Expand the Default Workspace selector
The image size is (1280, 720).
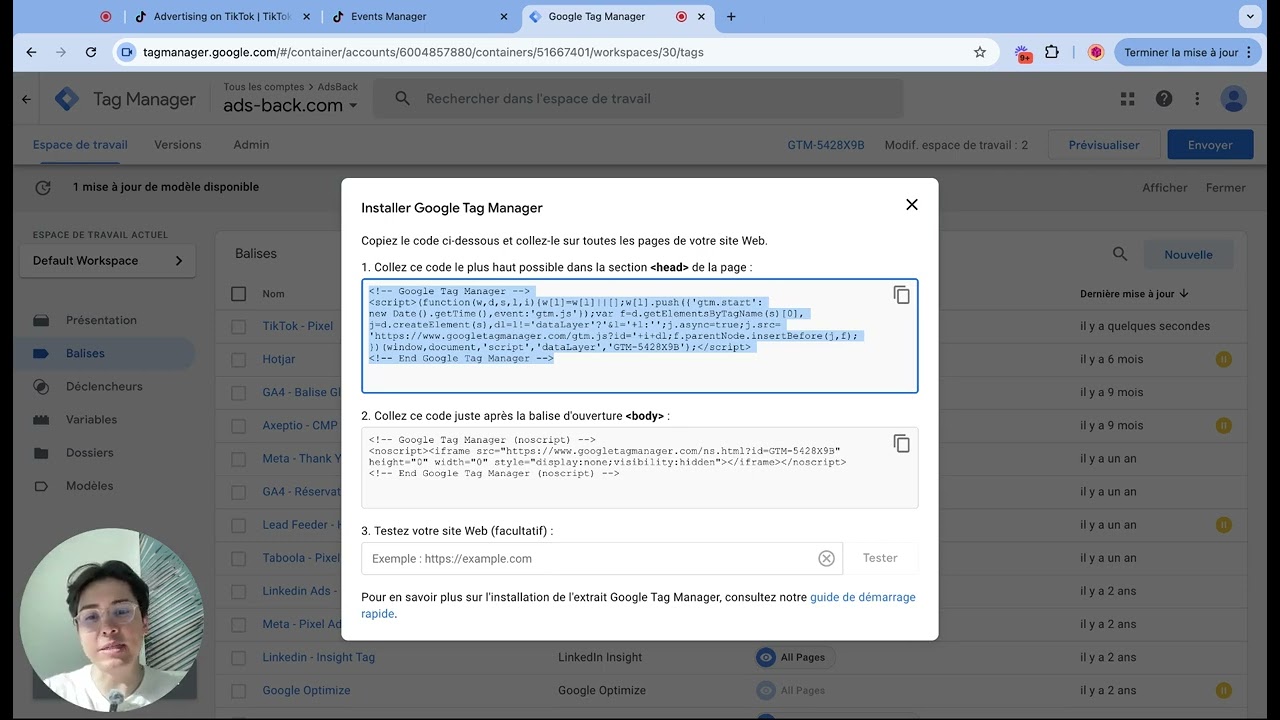coord(108,261)
